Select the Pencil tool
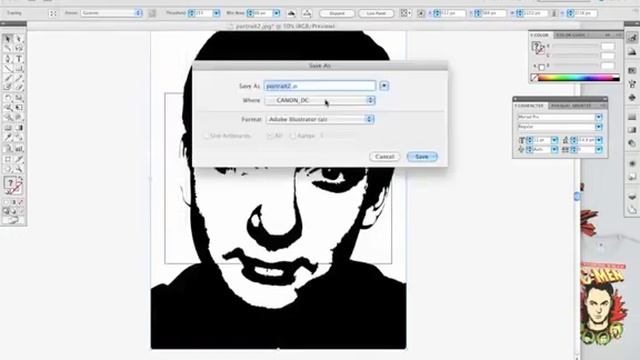 coord(18,78)
